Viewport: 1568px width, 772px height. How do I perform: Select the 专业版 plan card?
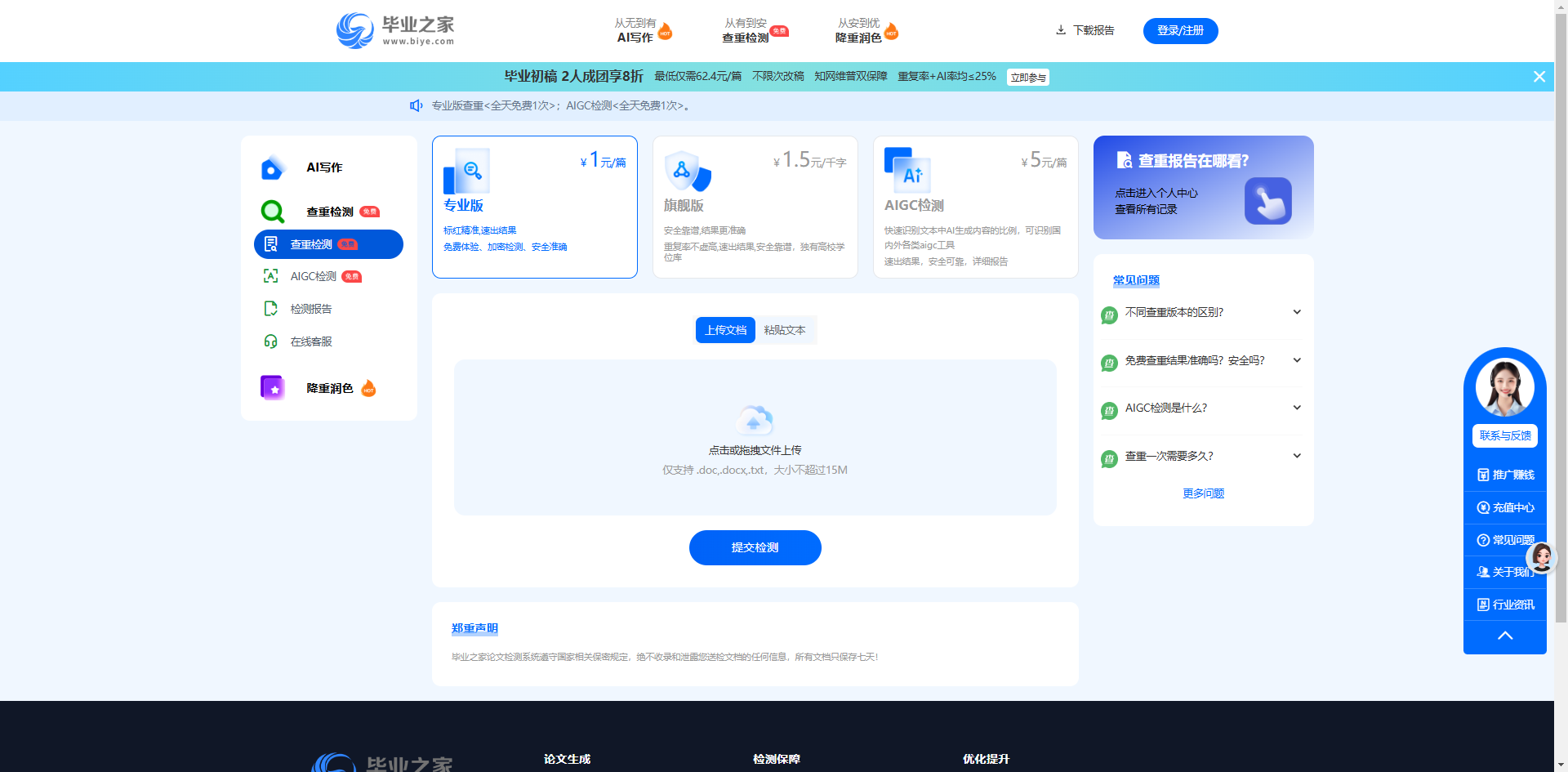point(535,207)
